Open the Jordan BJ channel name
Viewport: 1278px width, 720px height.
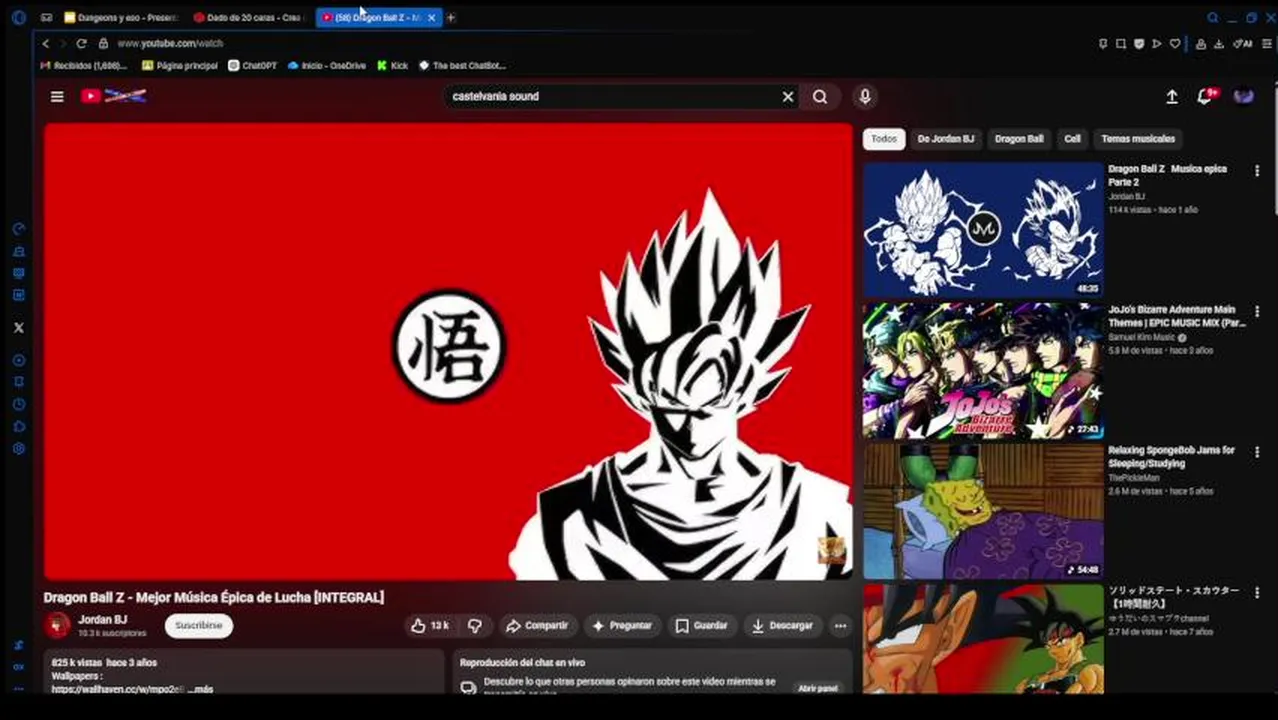(102, 620)
